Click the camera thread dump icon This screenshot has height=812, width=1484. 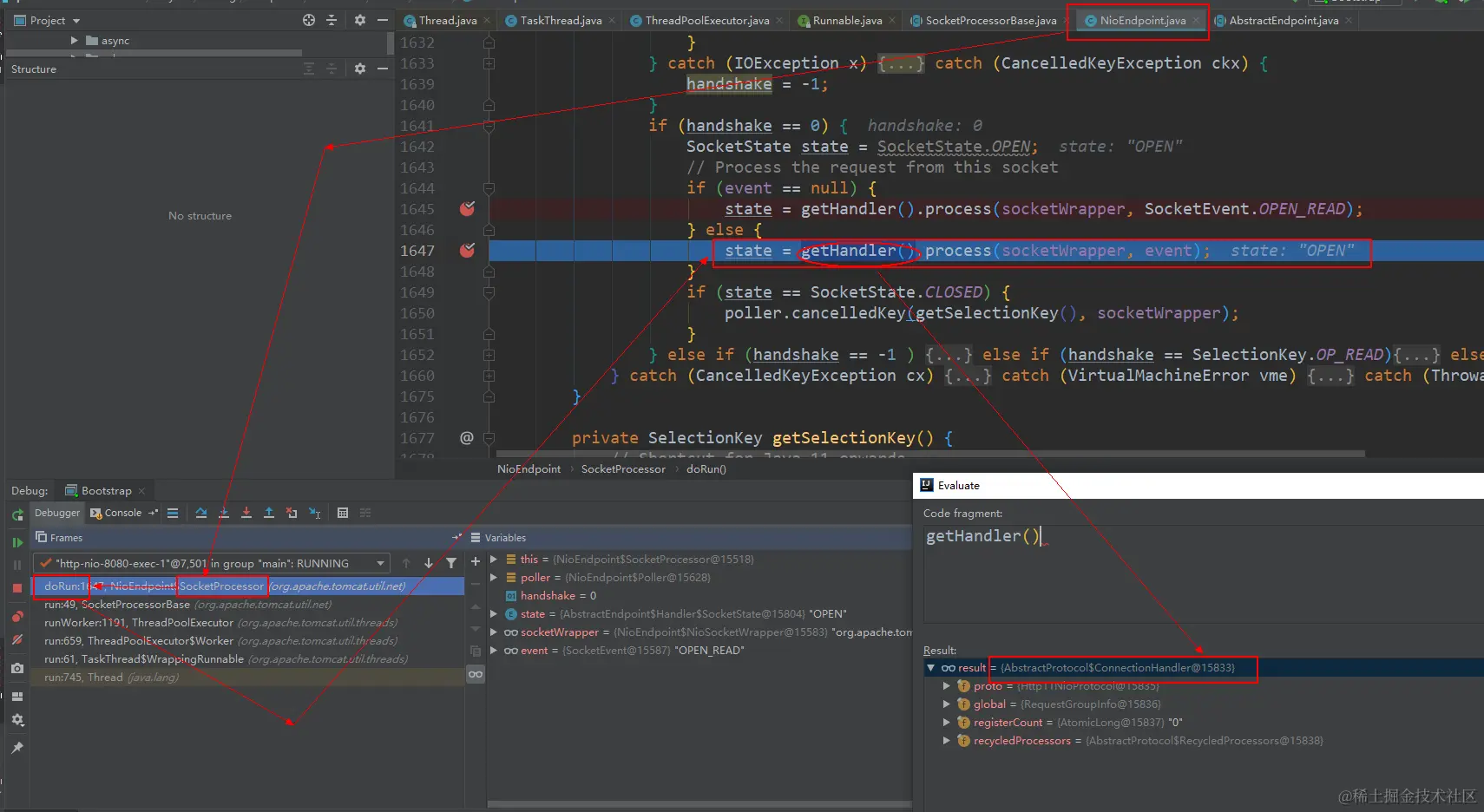tap(17, 668)
